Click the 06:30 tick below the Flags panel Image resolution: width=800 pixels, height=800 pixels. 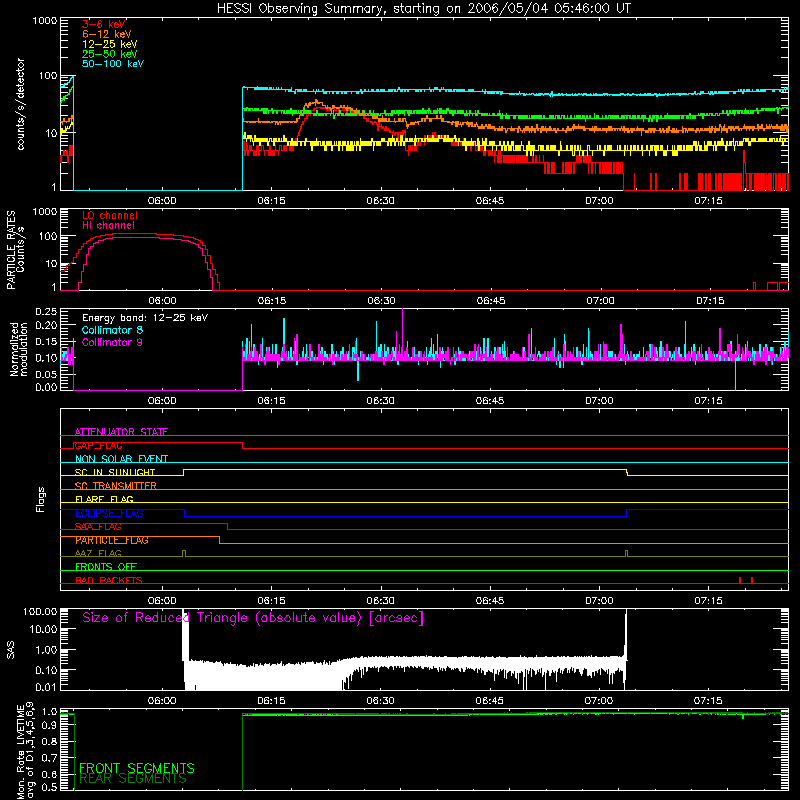coord(381,601)
